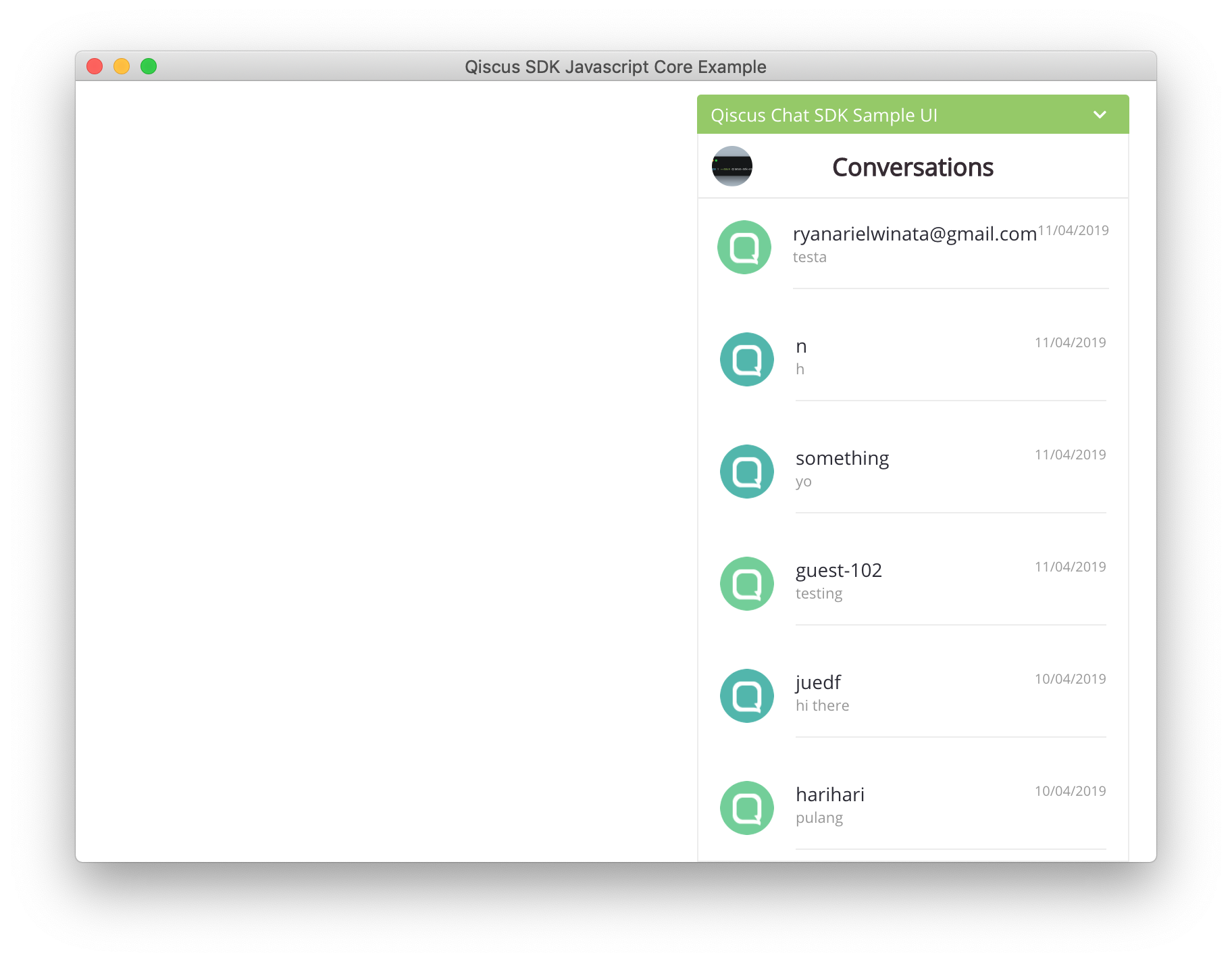
Task: Click the 10/04/2019 date on the juedf row
Action: point(1071,679)
